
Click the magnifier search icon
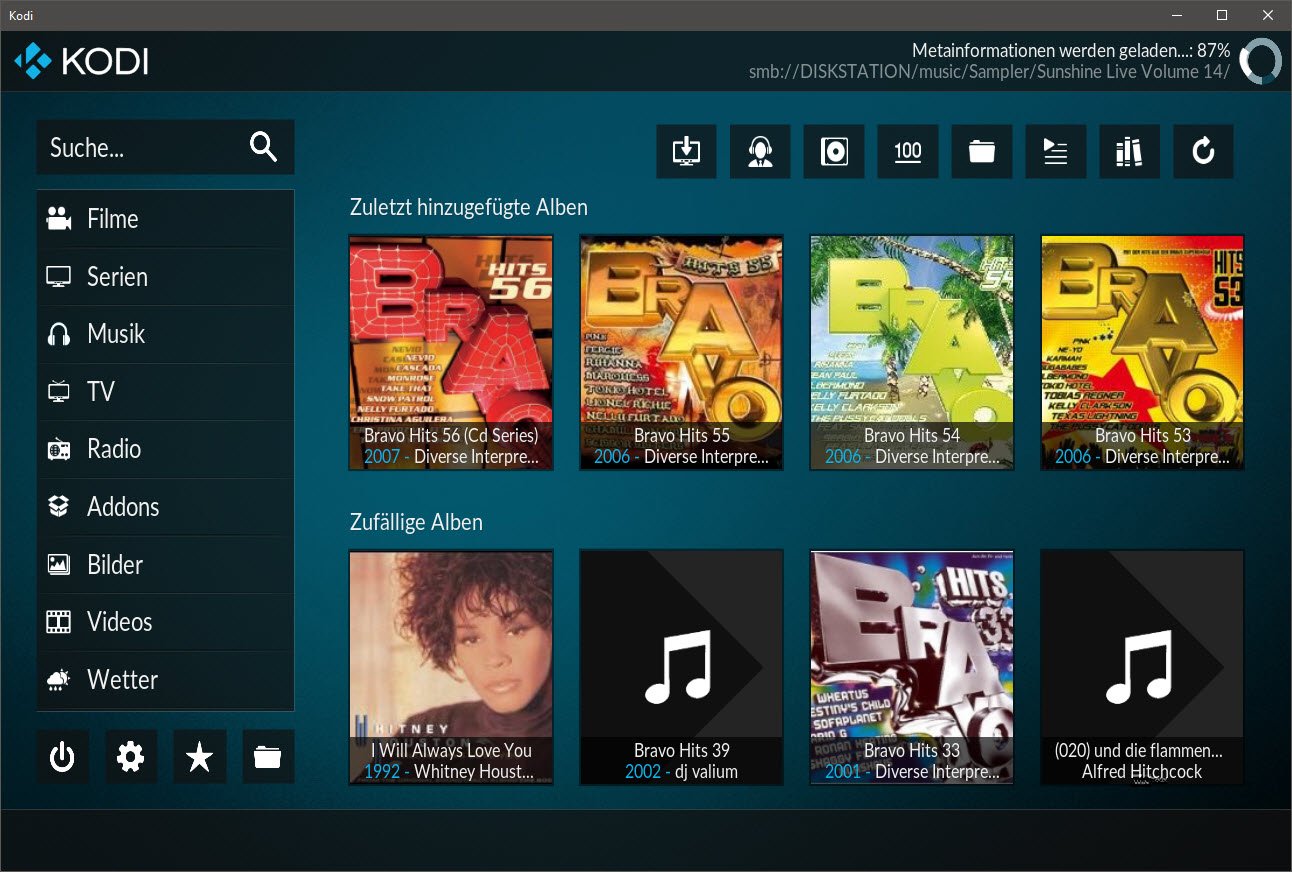[x=263, y=147]
